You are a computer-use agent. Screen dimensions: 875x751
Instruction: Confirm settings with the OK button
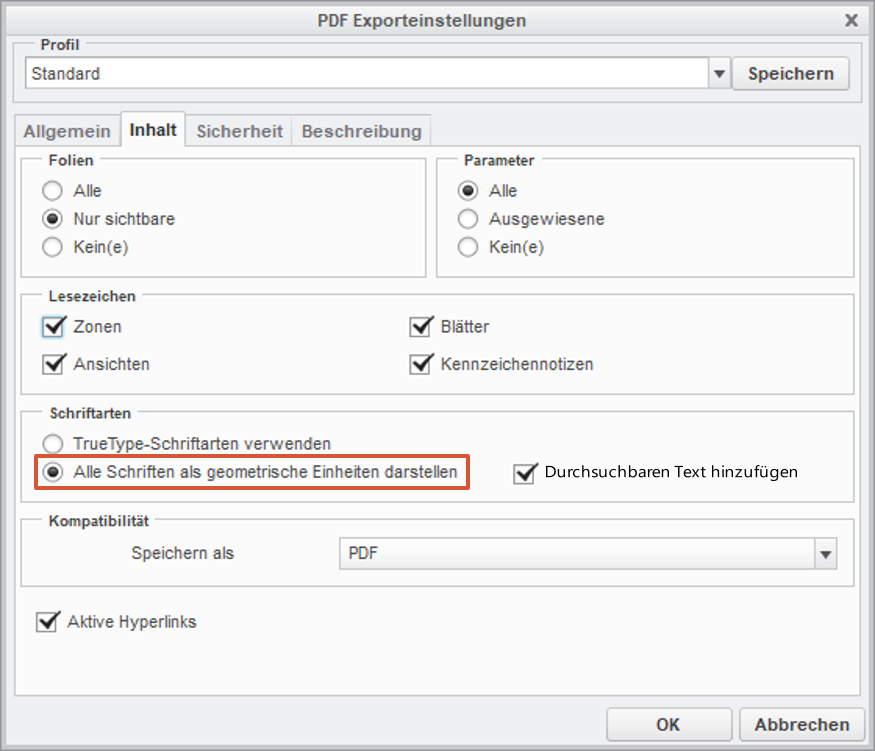(668, 725)
